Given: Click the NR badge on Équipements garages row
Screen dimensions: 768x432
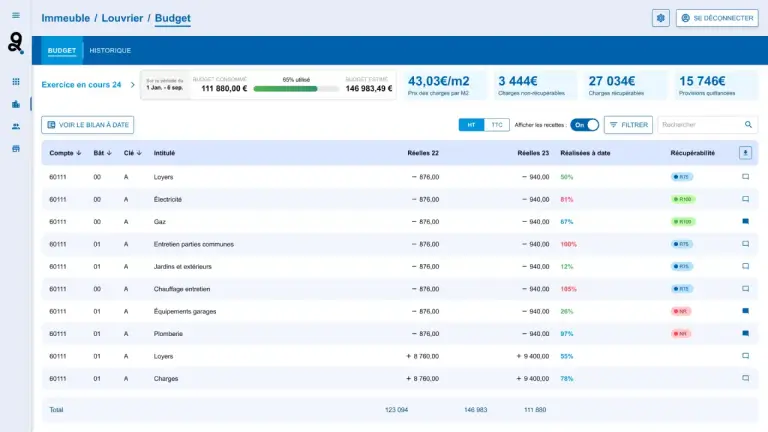Looking at the screenshot, I should [x=680, y=311].
